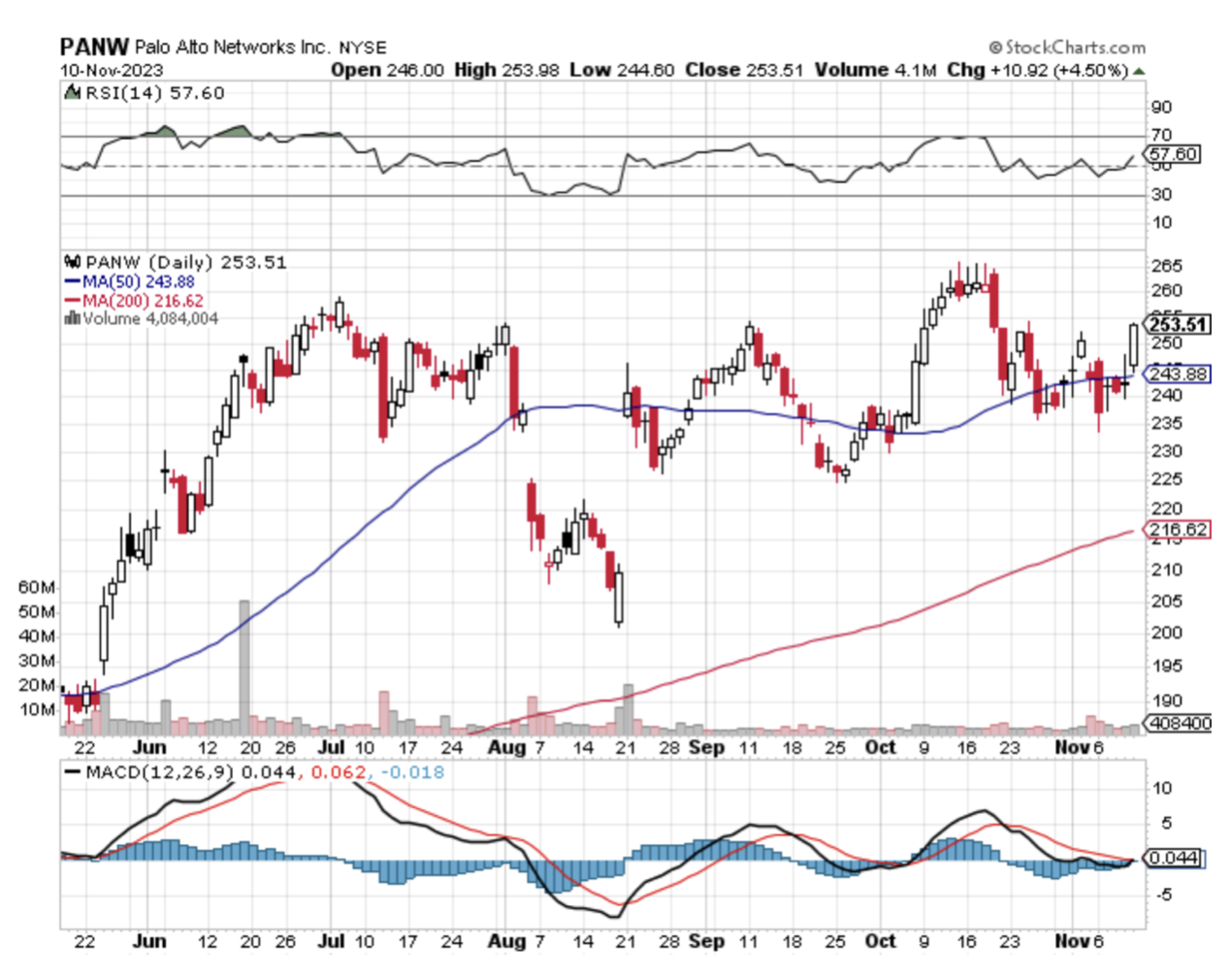Image resolution: width=1232 pixels, height=978 pixels.
Task: Click the PANW (Daily) 253.51 legend text
Action: (186, 262)
